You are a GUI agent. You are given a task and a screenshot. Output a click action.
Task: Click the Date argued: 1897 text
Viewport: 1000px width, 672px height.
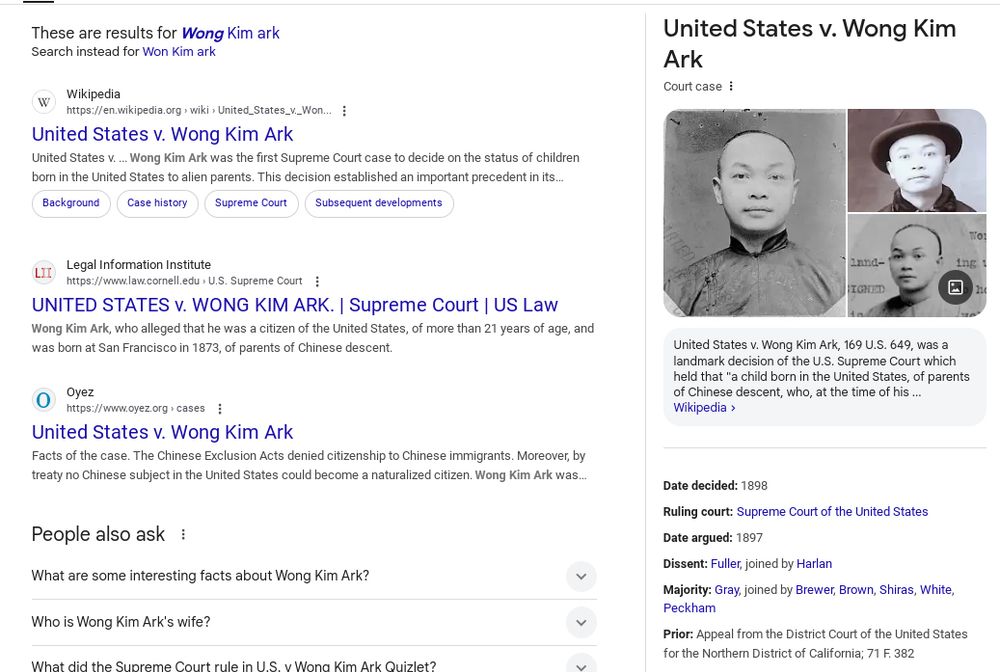[713, 538]
